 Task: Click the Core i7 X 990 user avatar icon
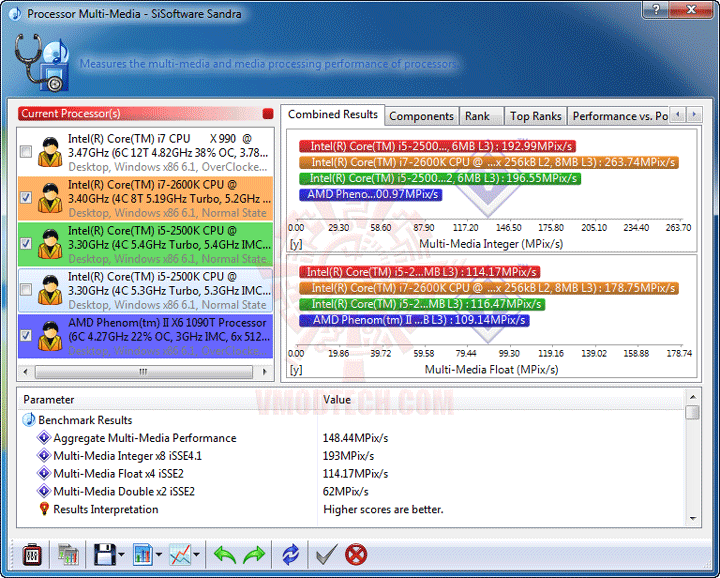coord(50,152)
